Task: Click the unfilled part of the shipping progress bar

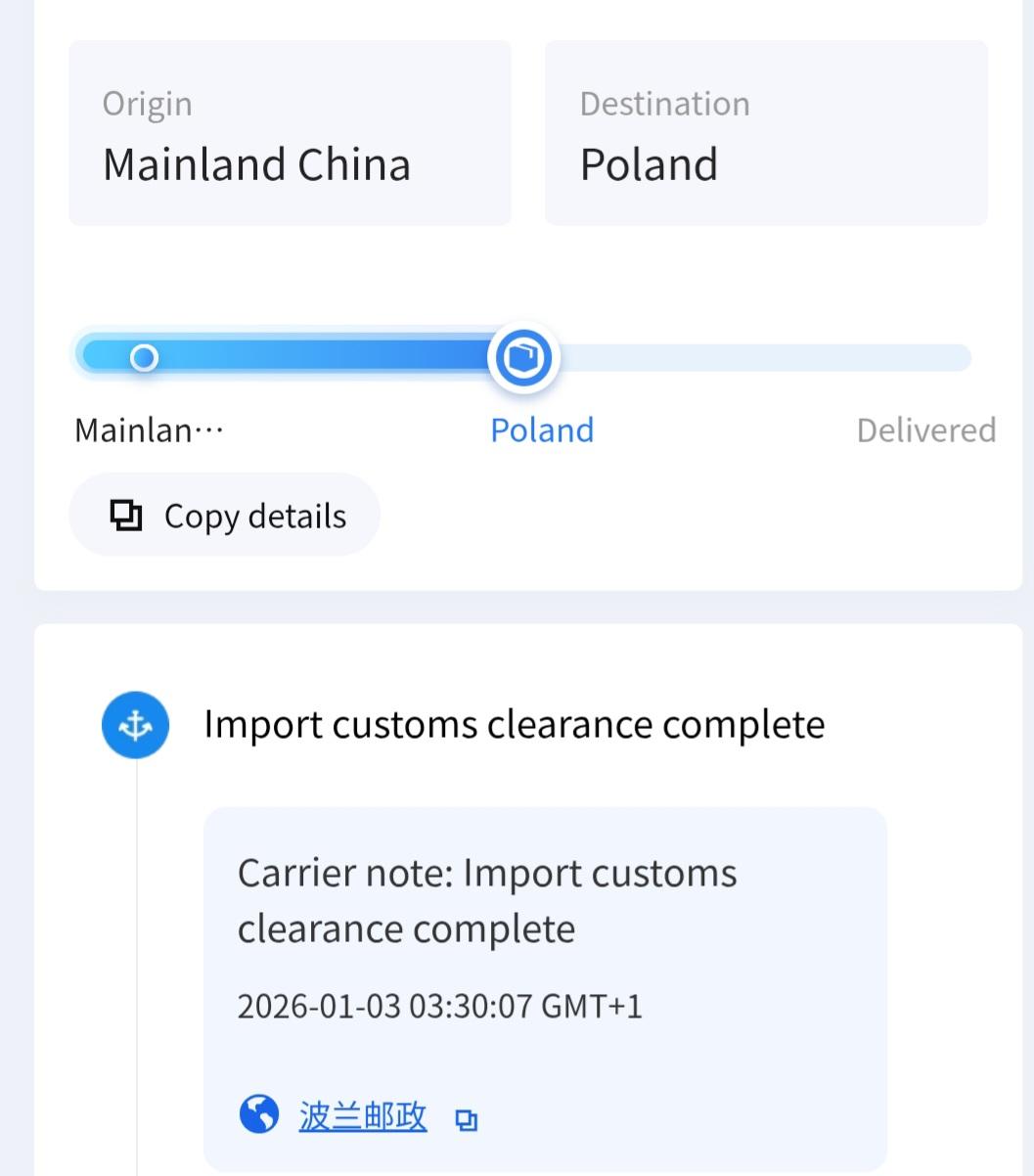Action: pyautogui.click(x=763, y=358)
